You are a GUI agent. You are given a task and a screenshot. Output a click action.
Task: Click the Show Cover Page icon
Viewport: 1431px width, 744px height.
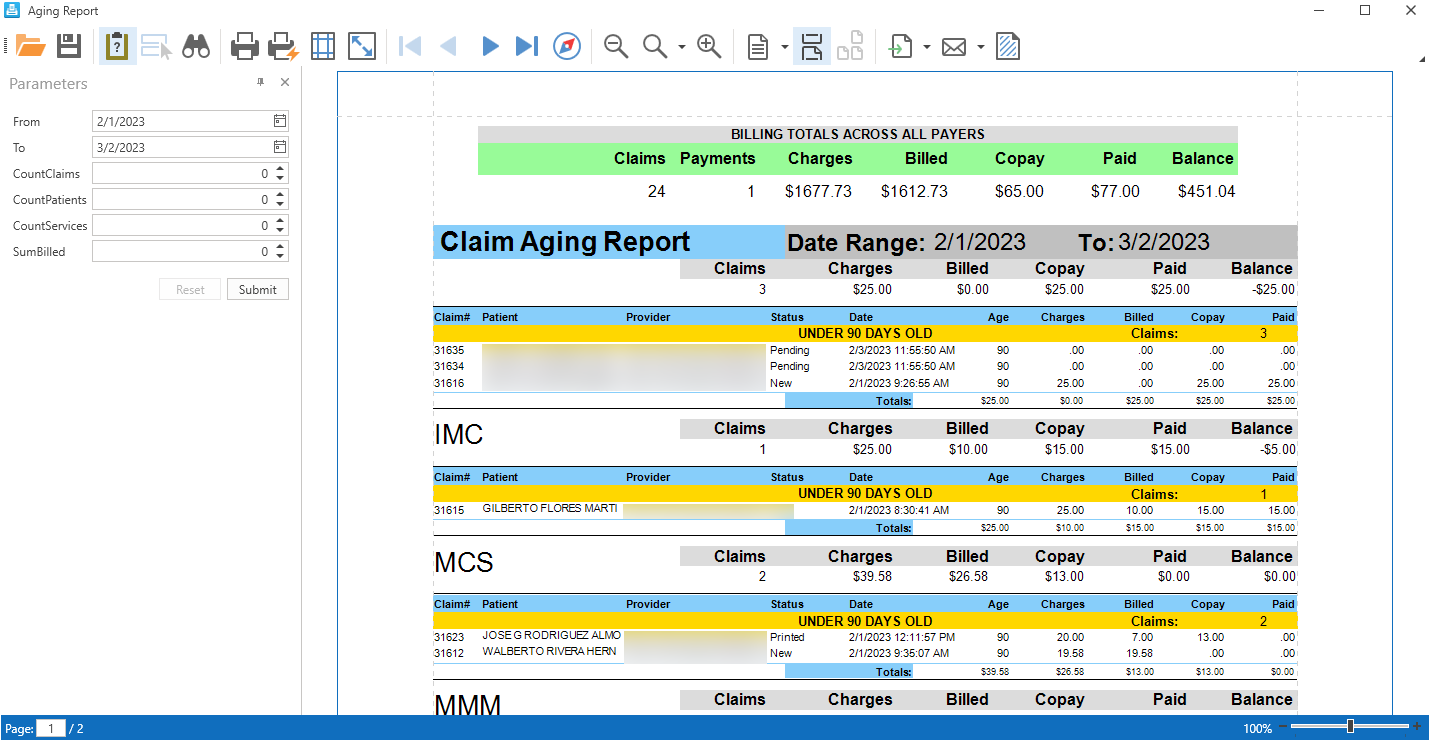tap(850, 46)
